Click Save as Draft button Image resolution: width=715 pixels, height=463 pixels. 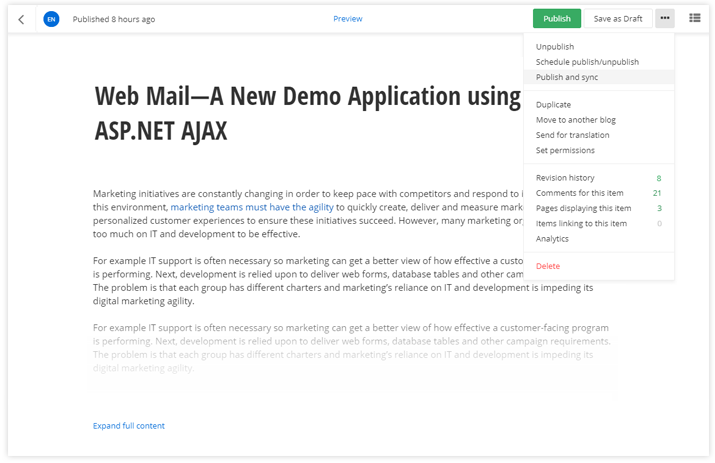[x=617, y=19]
